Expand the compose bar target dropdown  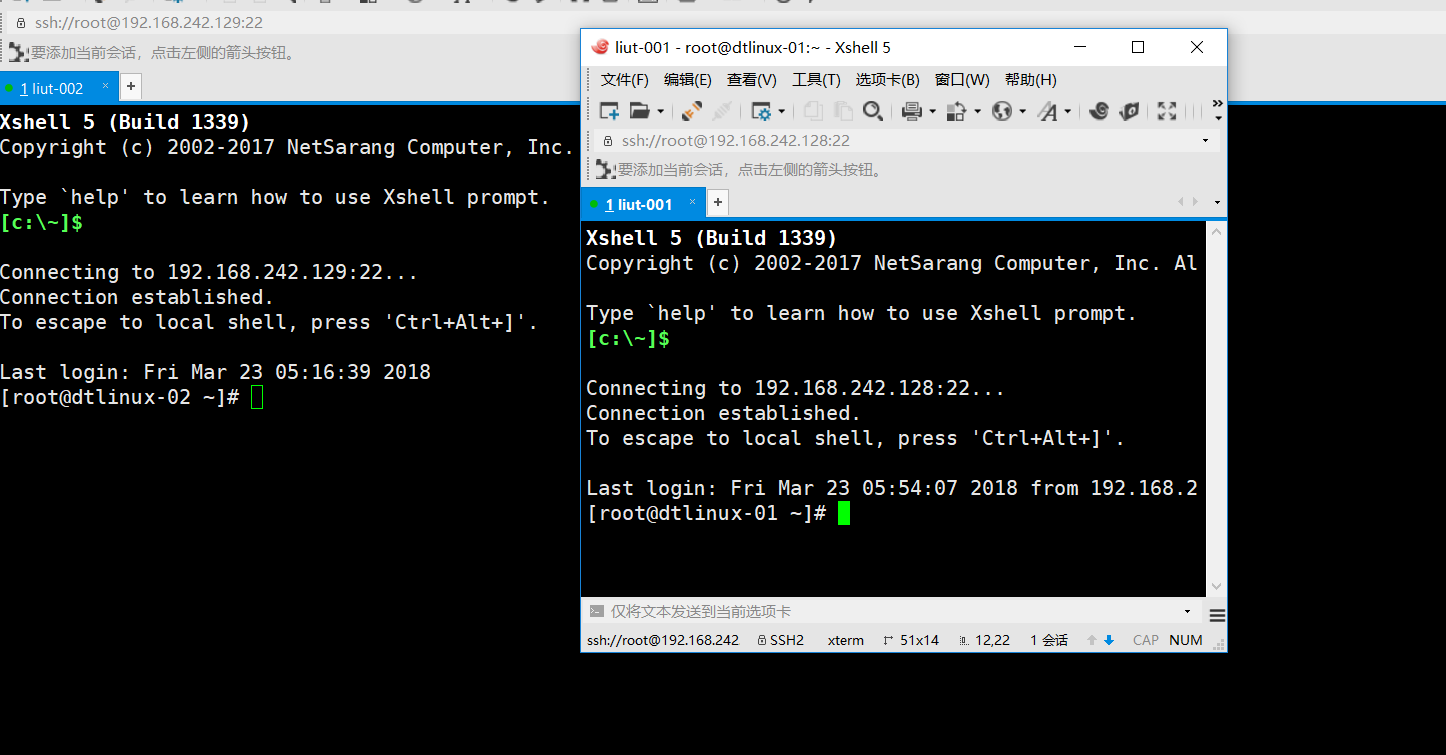[1187, 611]
